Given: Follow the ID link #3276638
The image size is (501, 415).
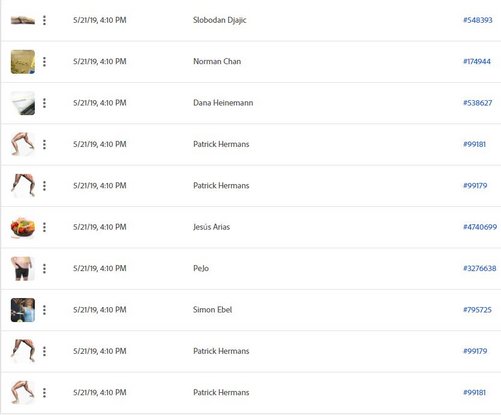Looking at the screenshot, I should (x=480, y=268).
